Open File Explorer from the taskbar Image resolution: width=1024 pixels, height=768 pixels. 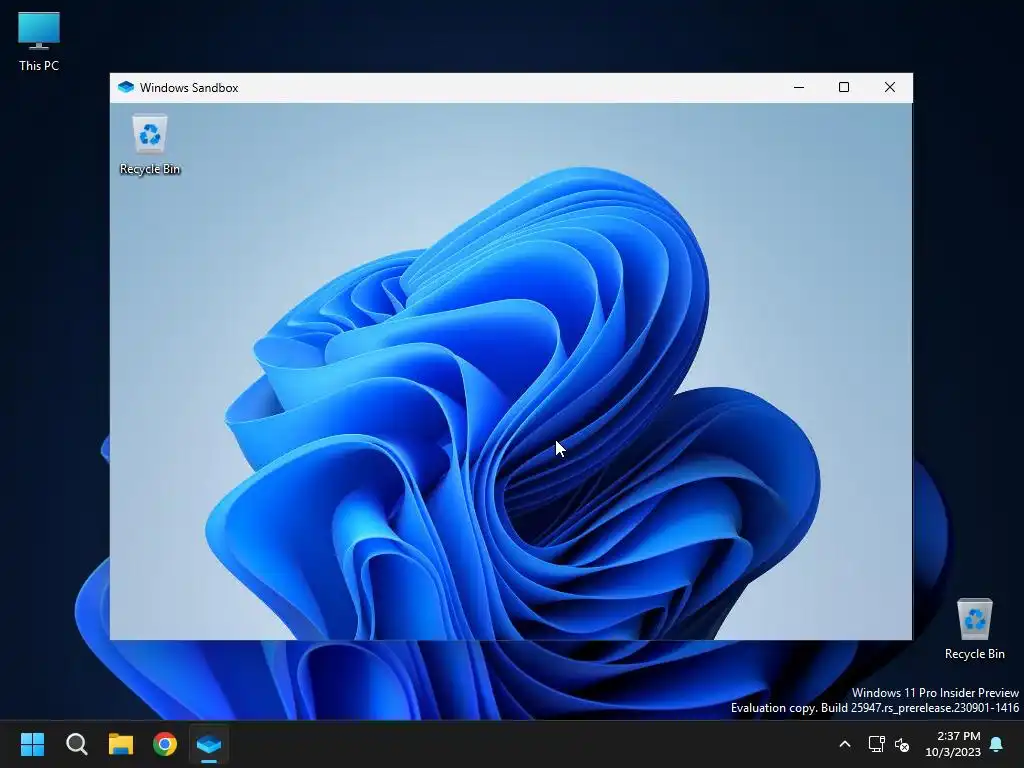pos(121,744)
